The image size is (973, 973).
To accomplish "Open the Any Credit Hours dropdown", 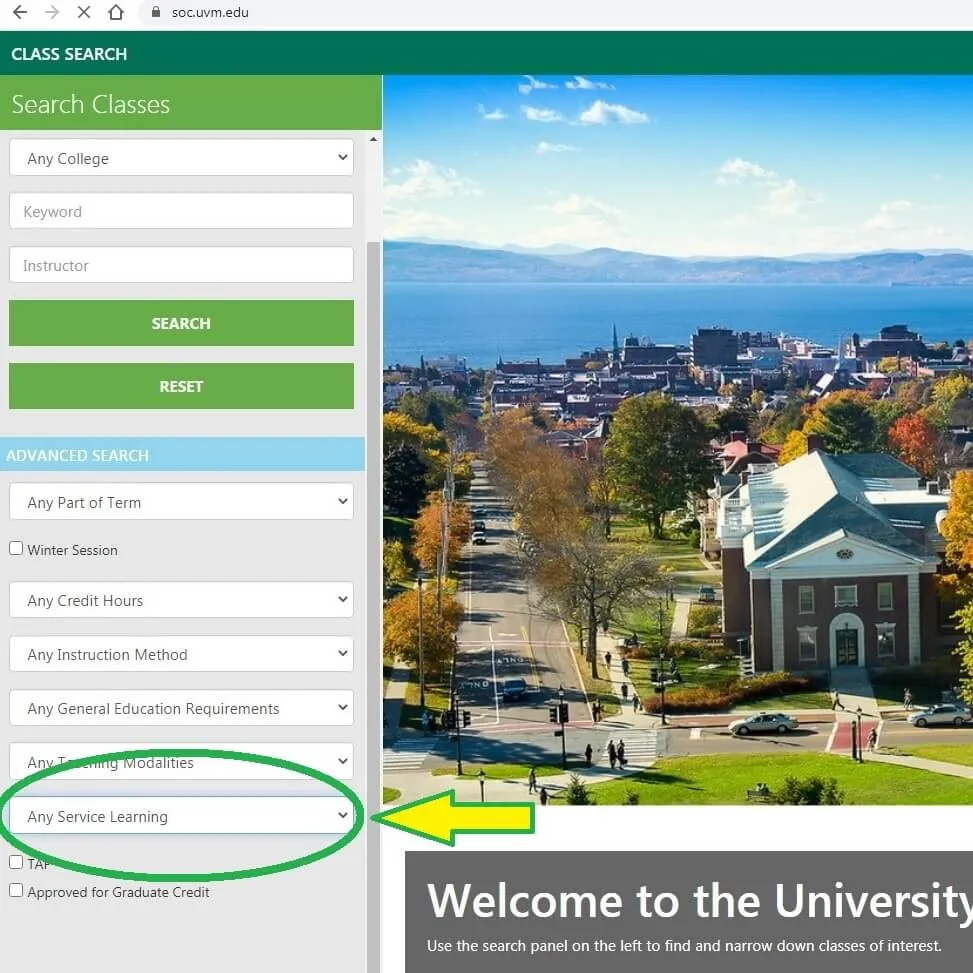I will [181, 599].
